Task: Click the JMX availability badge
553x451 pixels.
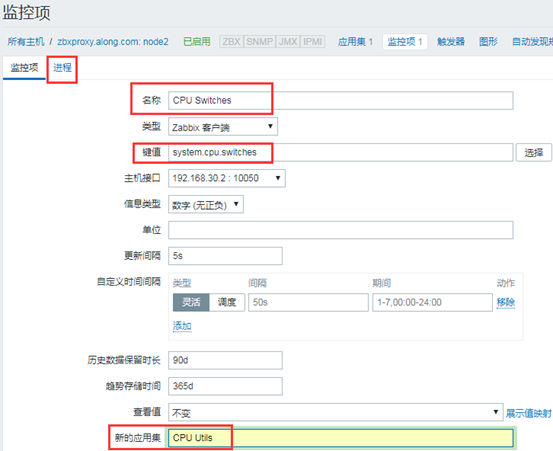Action: 288,42
